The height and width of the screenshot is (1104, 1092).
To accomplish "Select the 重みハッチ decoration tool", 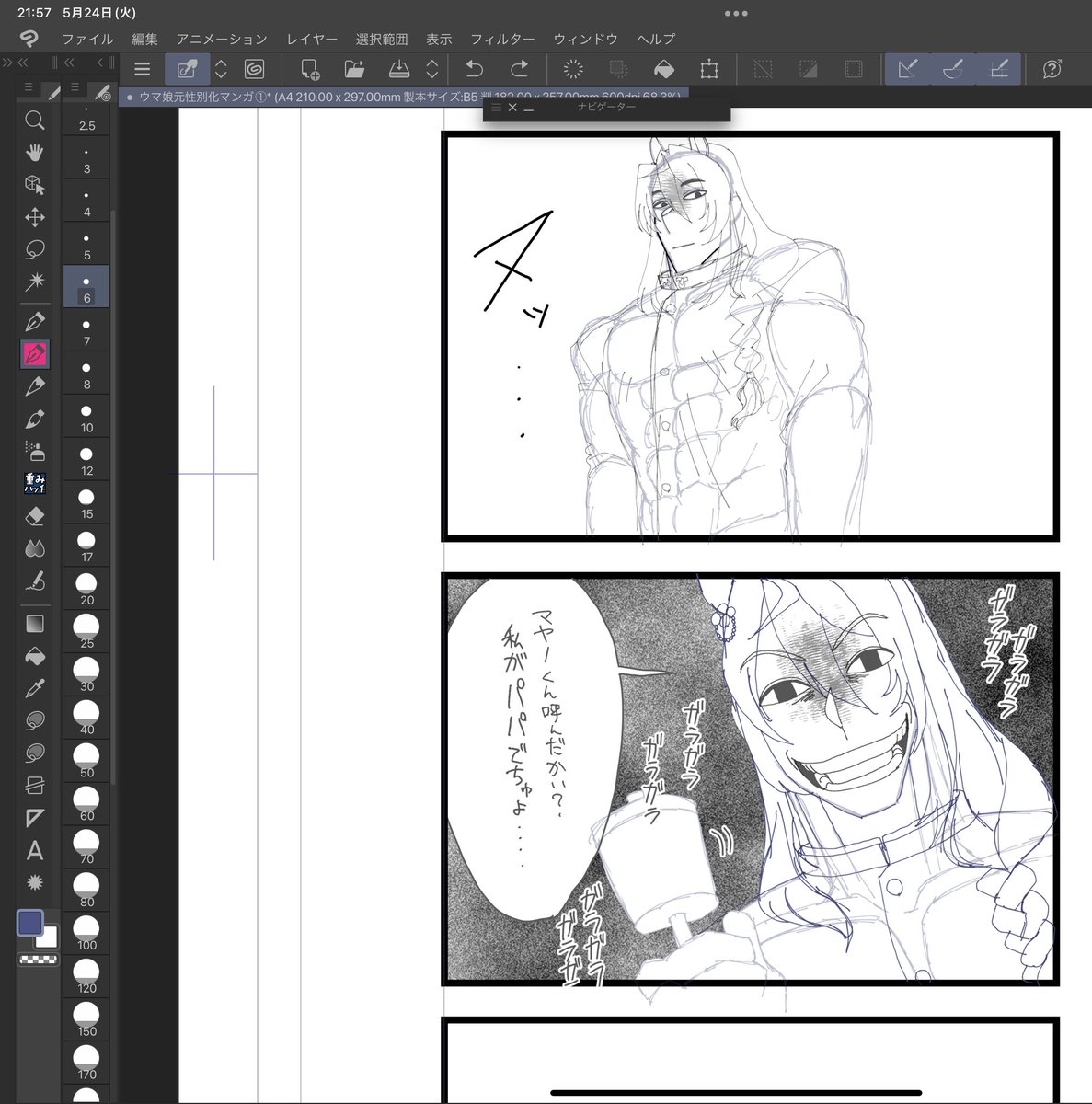I will 35,484.
